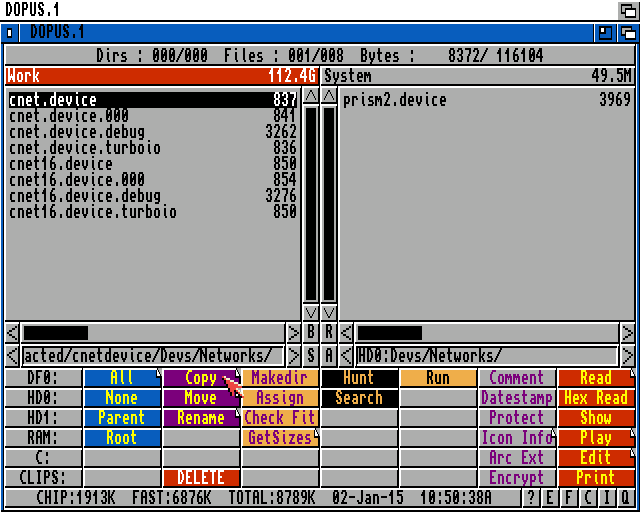
Task: Click the Play button
Action: click(596, 438)
